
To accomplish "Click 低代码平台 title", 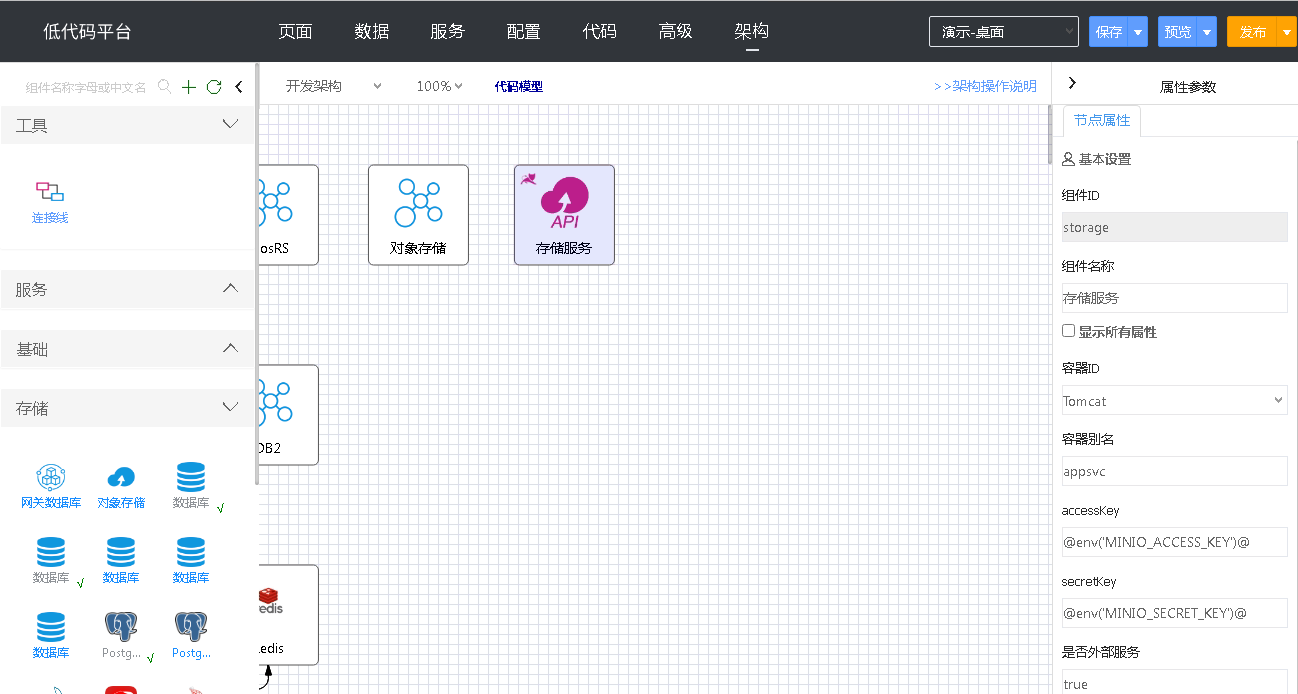I will point(87,31).
